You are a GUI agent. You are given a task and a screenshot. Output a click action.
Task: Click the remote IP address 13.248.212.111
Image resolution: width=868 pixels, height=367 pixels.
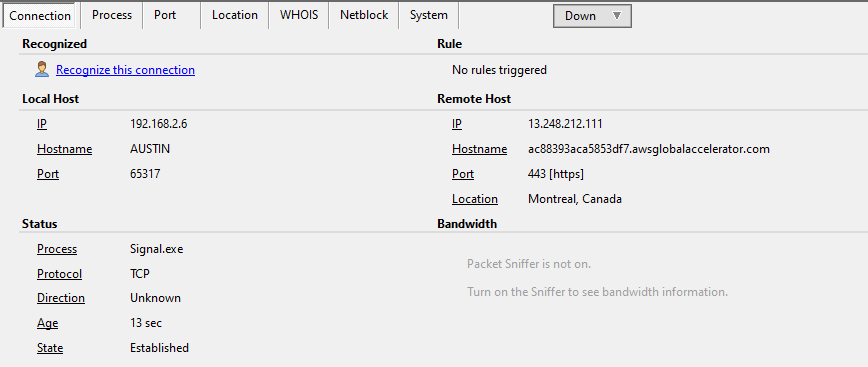(565, 124)
